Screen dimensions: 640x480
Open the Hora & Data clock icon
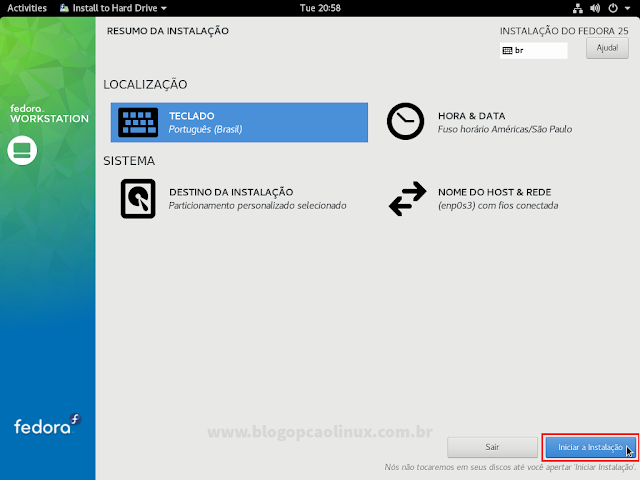pos(405,121)
